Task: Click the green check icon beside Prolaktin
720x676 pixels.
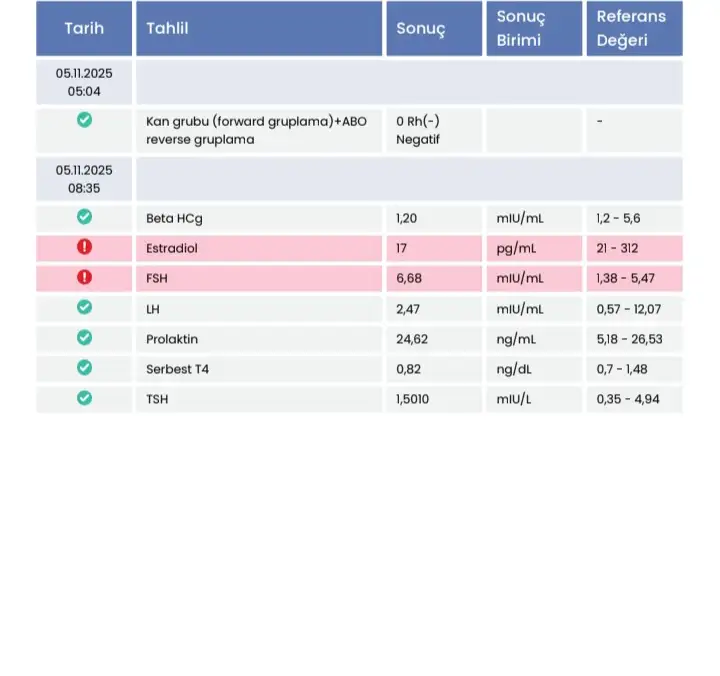Action: click(x=84, y=338)
